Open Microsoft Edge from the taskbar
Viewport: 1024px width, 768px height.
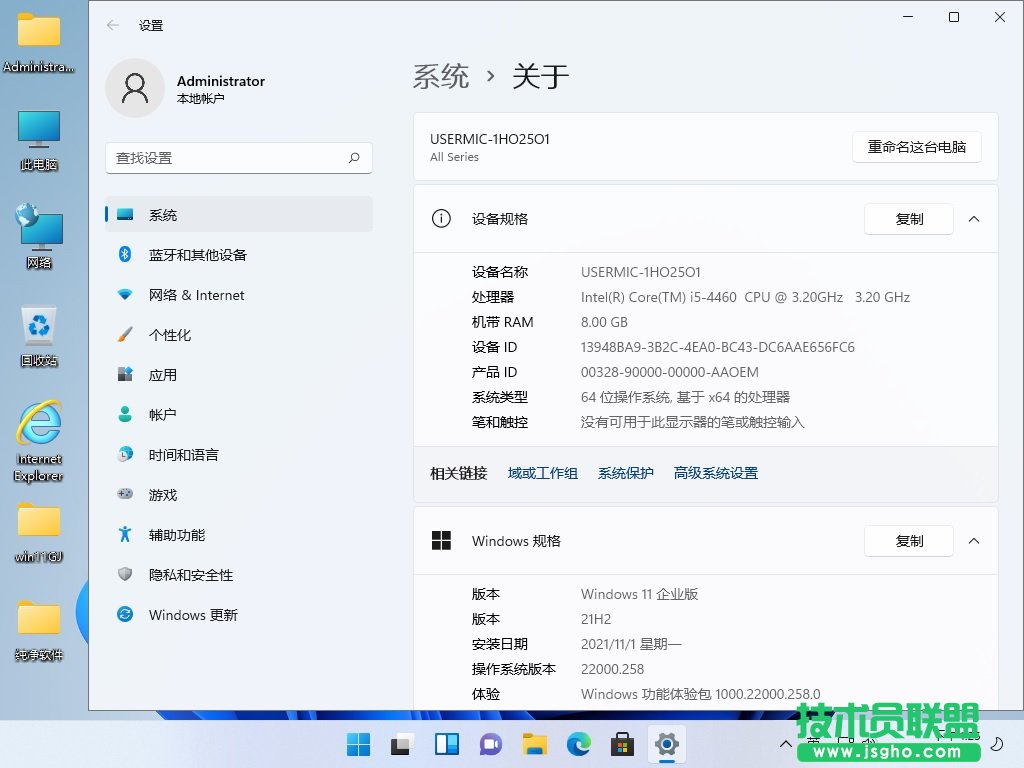click(579, 744)
